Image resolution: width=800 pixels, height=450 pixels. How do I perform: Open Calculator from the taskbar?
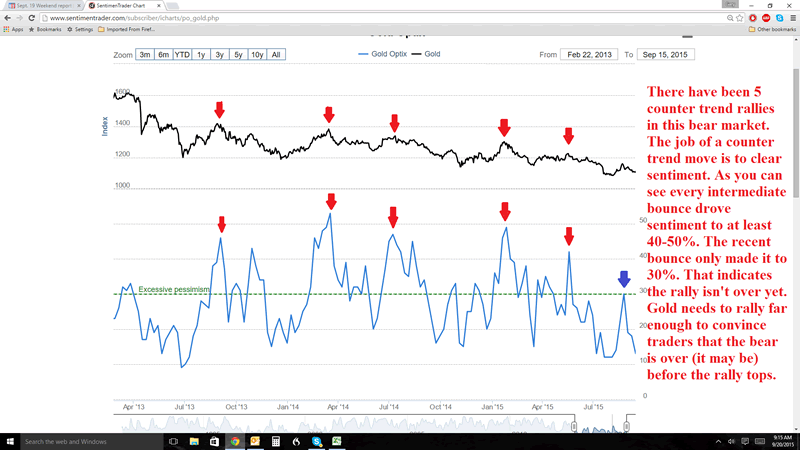tap(274, 441)
